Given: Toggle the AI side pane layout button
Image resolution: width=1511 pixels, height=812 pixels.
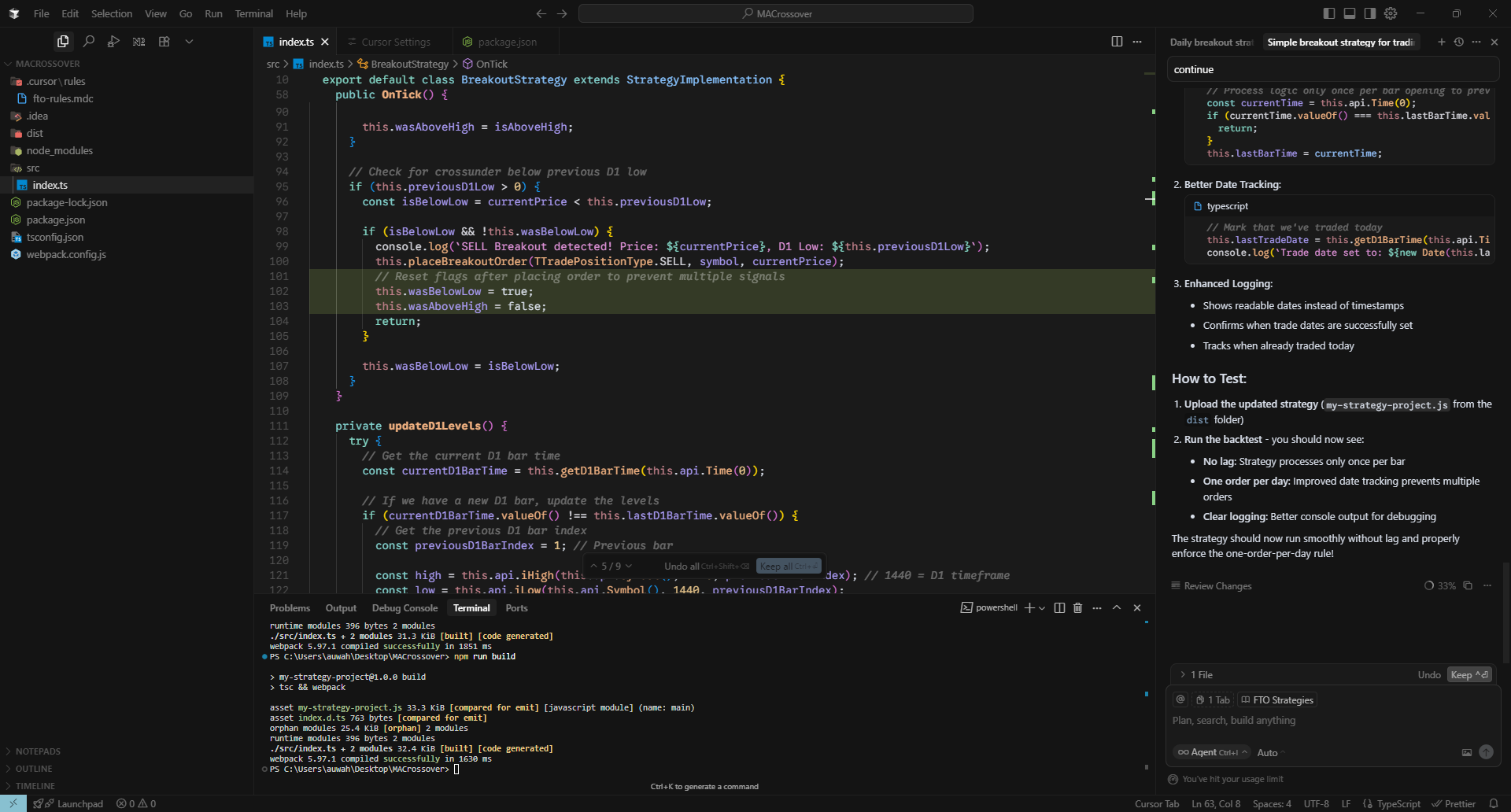Looking at the screenshot, I should (x=1370, y=13).
